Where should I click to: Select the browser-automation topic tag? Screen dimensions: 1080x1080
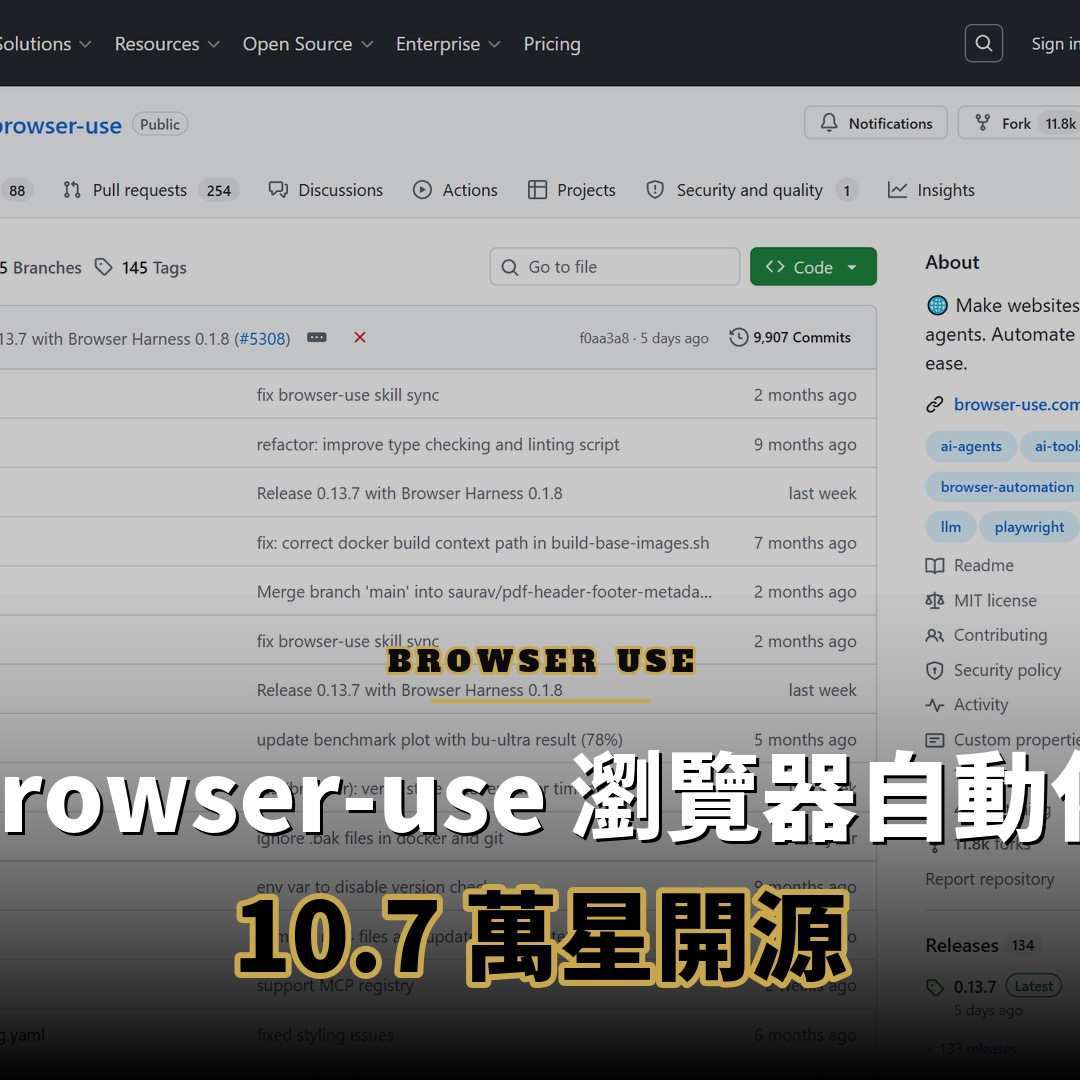point(1002,487)
